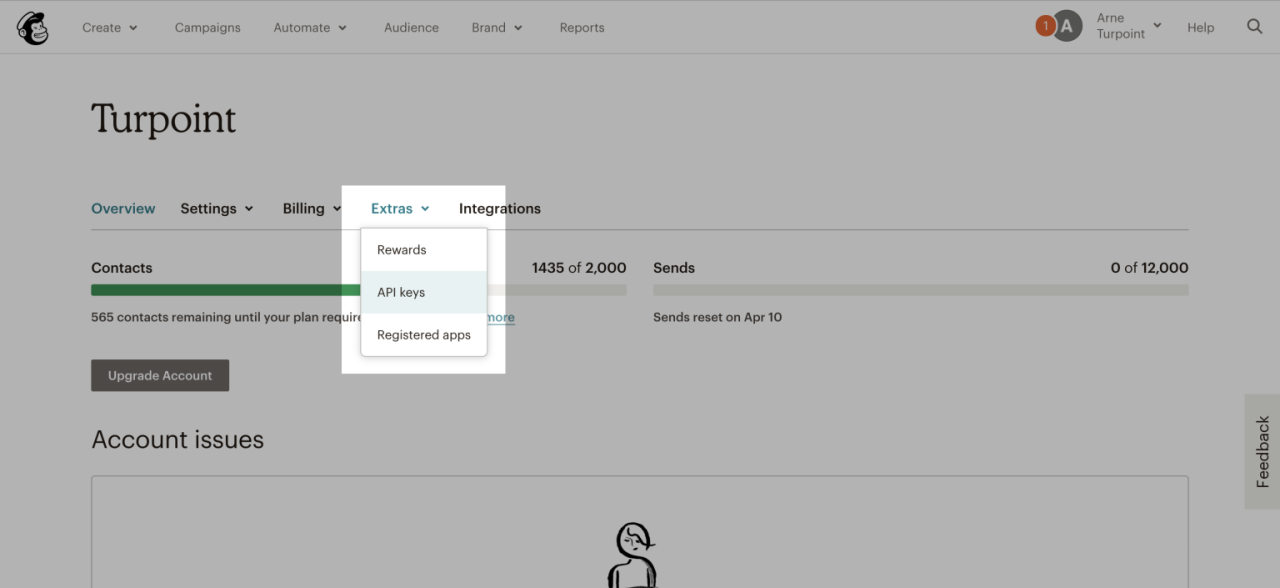Screen dimensions: 1280x588
Task: Expand the Create menu
Action: [110, 28]
